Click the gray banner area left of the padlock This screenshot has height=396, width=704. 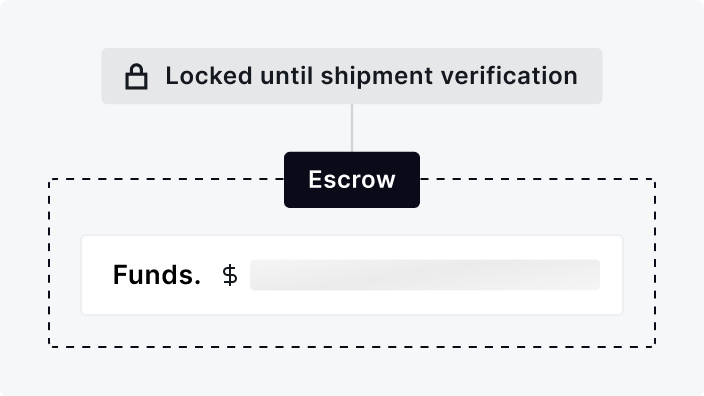[x=113, y=76]
